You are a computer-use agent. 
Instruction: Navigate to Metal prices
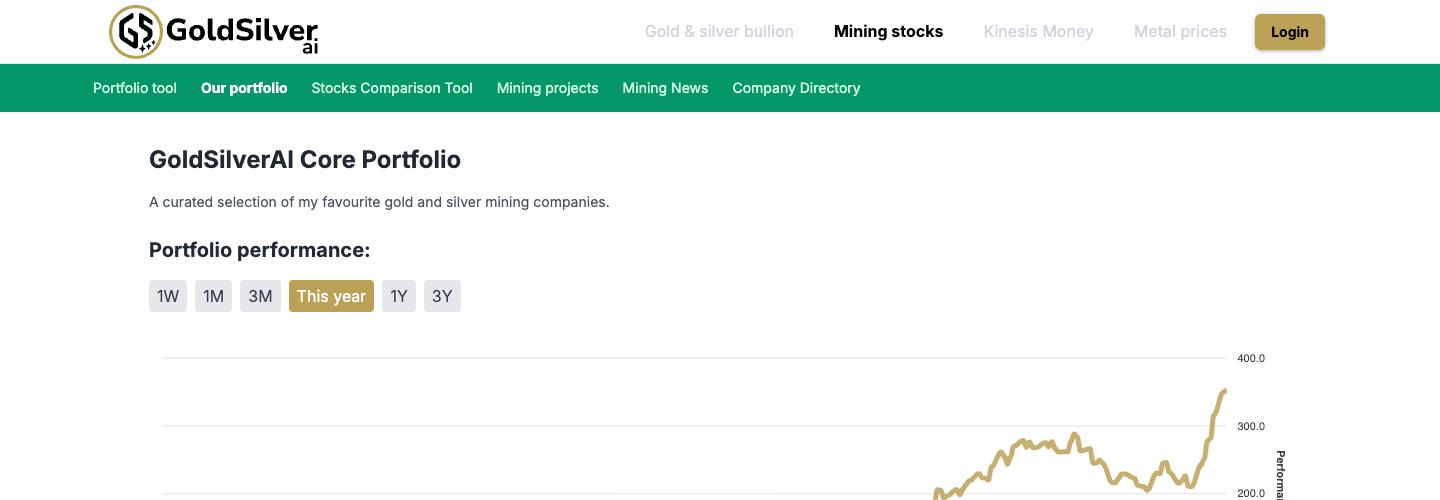point(1180,32)
